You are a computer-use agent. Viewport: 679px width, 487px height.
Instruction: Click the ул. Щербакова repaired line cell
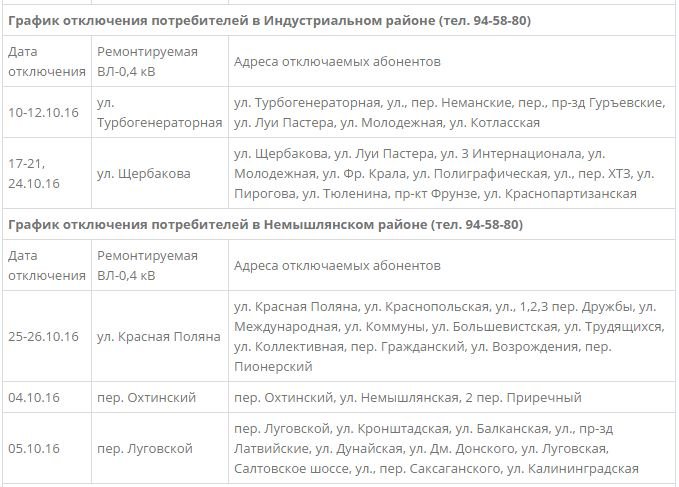point(144,174)
